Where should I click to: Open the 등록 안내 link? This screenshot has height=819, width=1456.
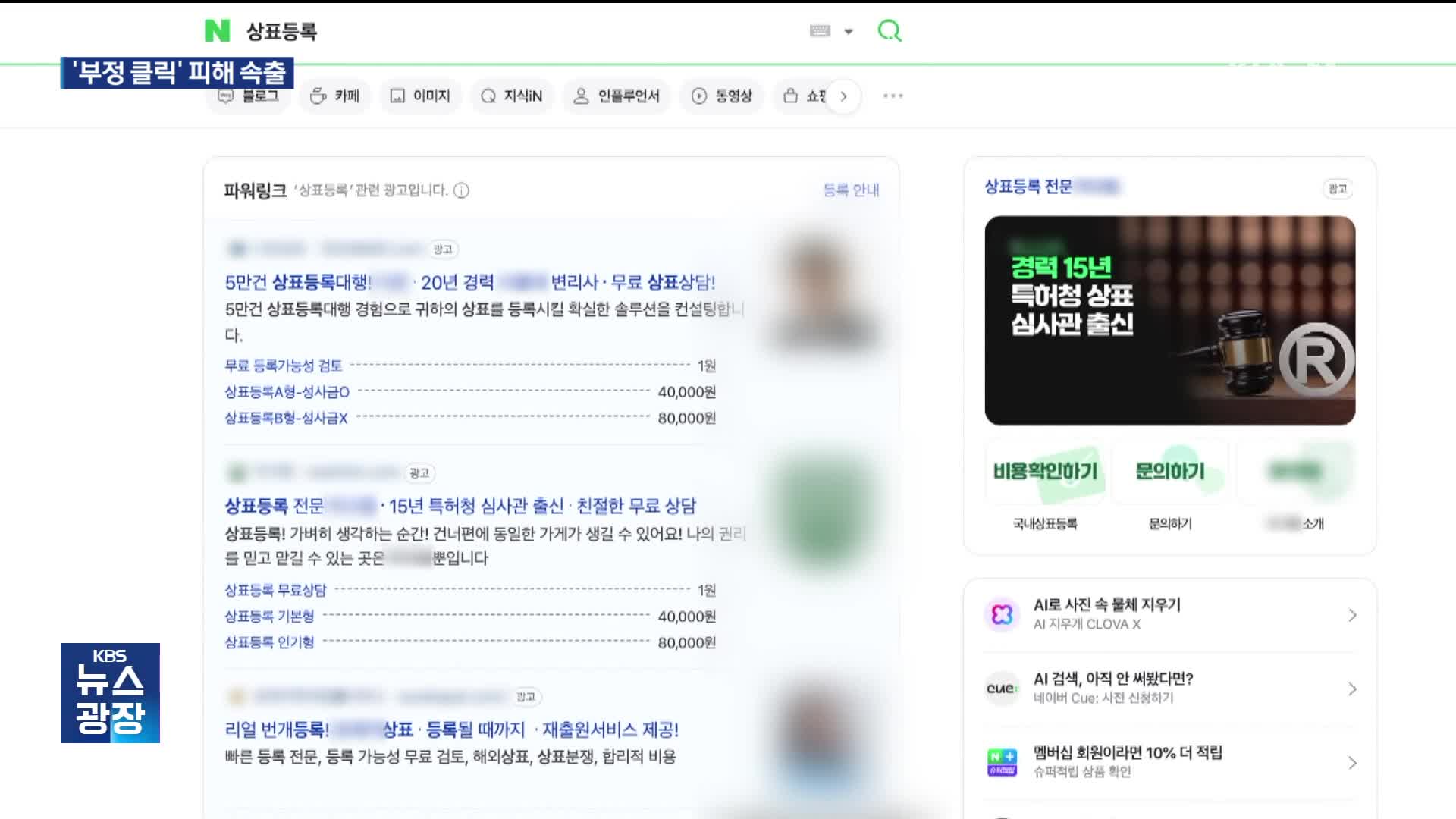pos(851,190)
